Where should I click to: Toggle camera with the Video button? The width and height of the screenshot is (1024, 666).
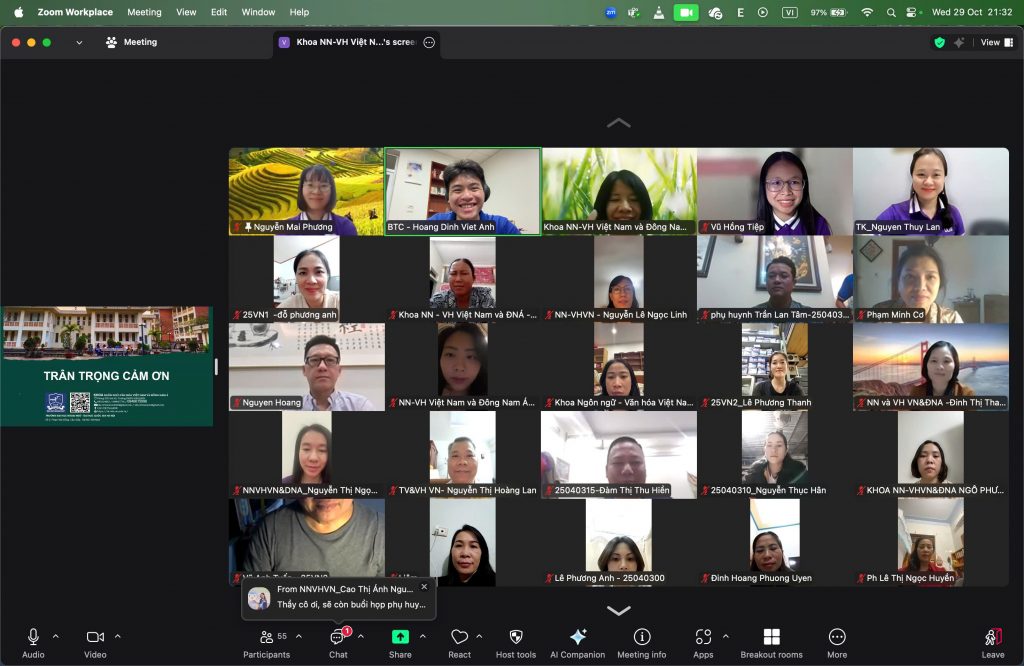pyautogui.click(x=95, y=638)
